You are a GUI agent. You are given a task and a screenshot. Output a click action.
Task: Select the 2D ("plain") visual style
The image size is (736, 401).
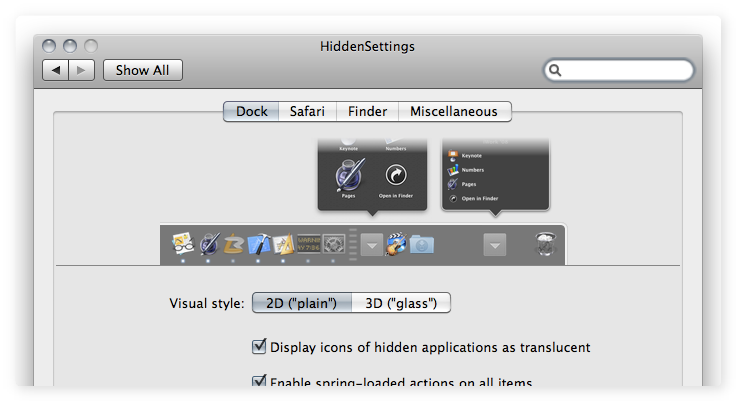click(x=302, y=303)
